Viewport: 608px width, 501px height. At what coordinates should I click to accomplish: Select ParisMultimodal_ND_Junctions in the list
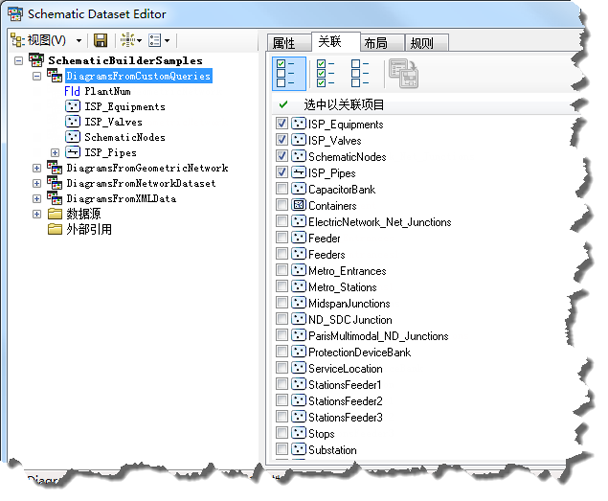pyautogui.click(x=378, y=336)
